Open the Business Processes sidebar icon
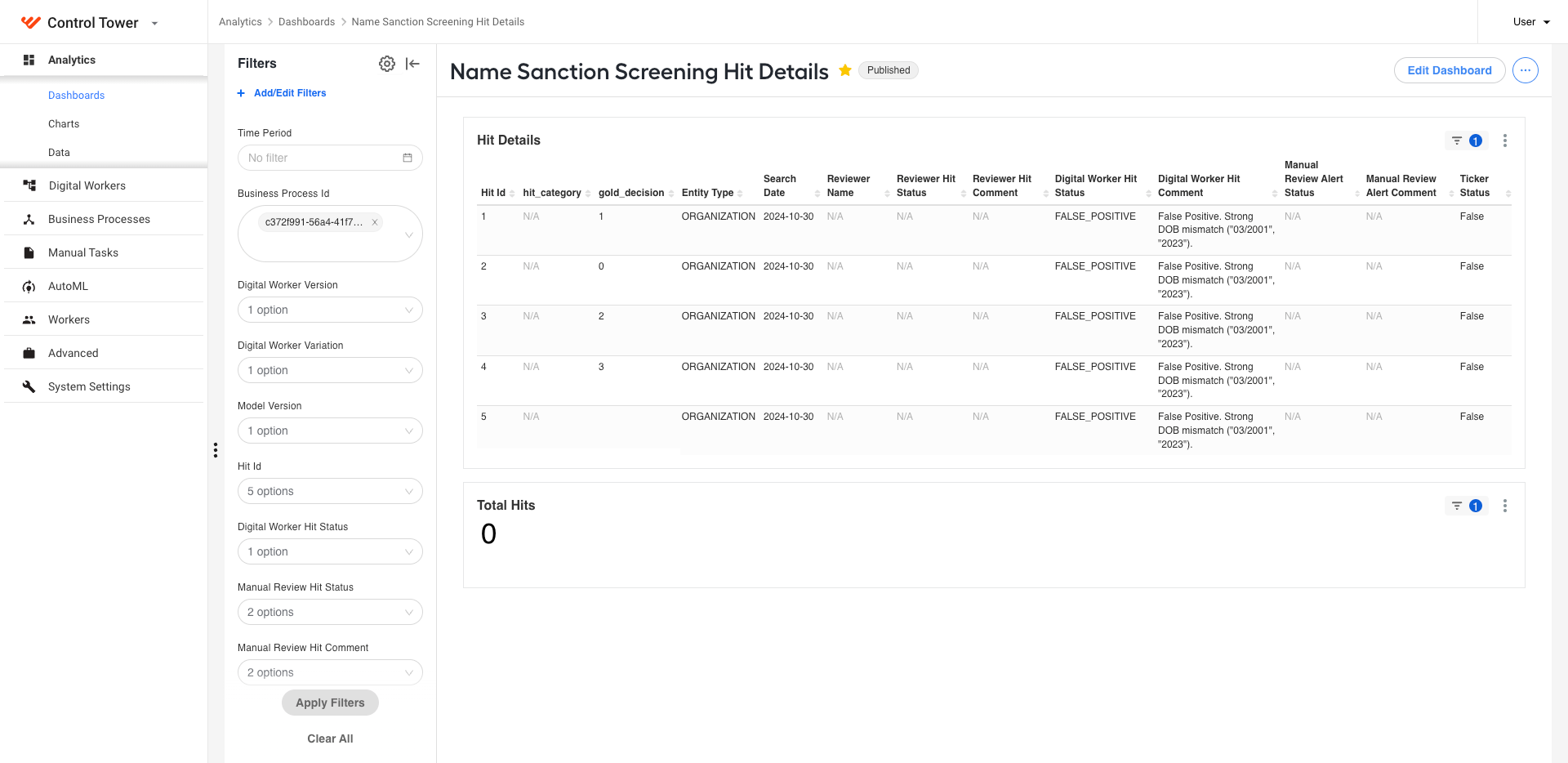 click(x=29, y=219)
